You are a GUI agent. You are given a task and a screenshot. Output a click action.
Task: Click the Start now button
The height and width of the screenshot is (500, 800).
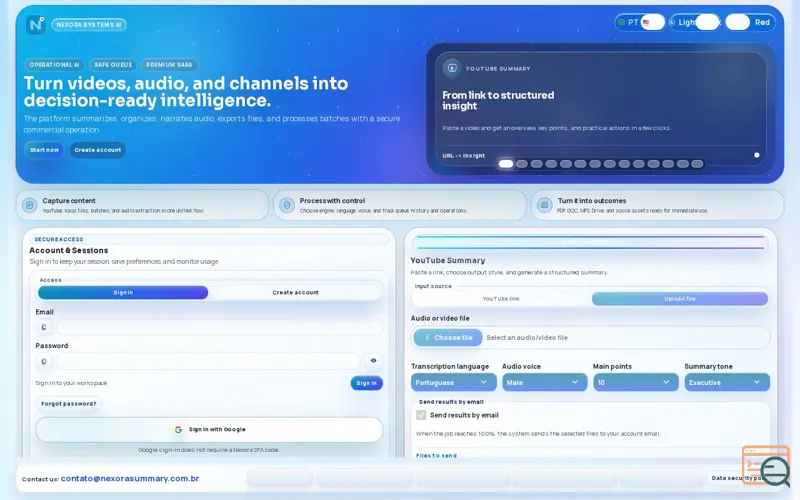click(44, 150)
